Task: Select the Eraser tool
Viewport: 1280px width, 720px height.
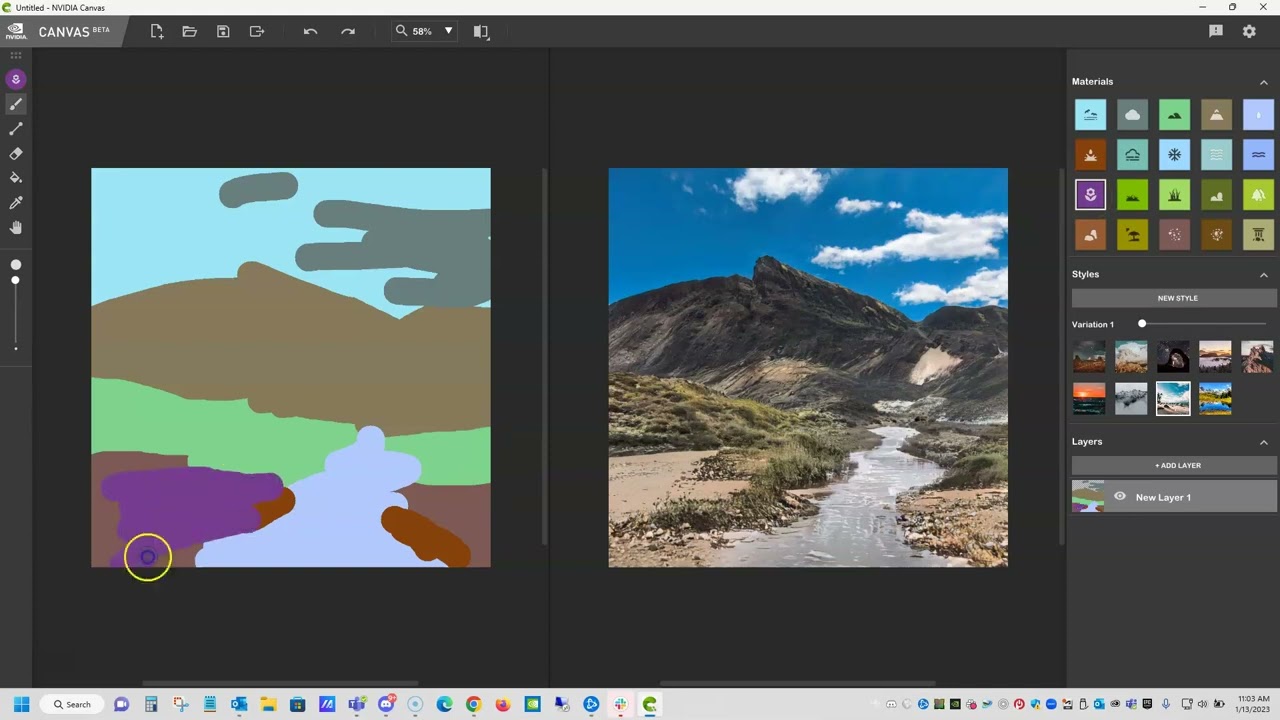Action: pos(16,154)
